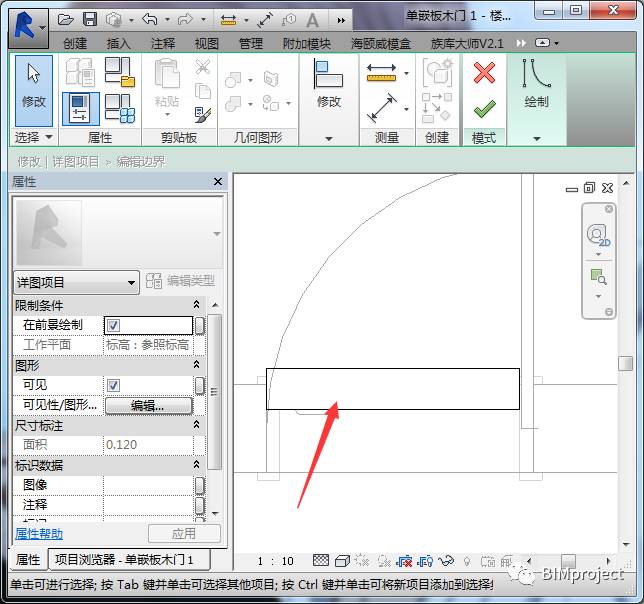Click the Reveal Hidden Elements bulb icon
The width and height of the screenshot is (644, 604).
pyautogui.click(x=467, y=561)
